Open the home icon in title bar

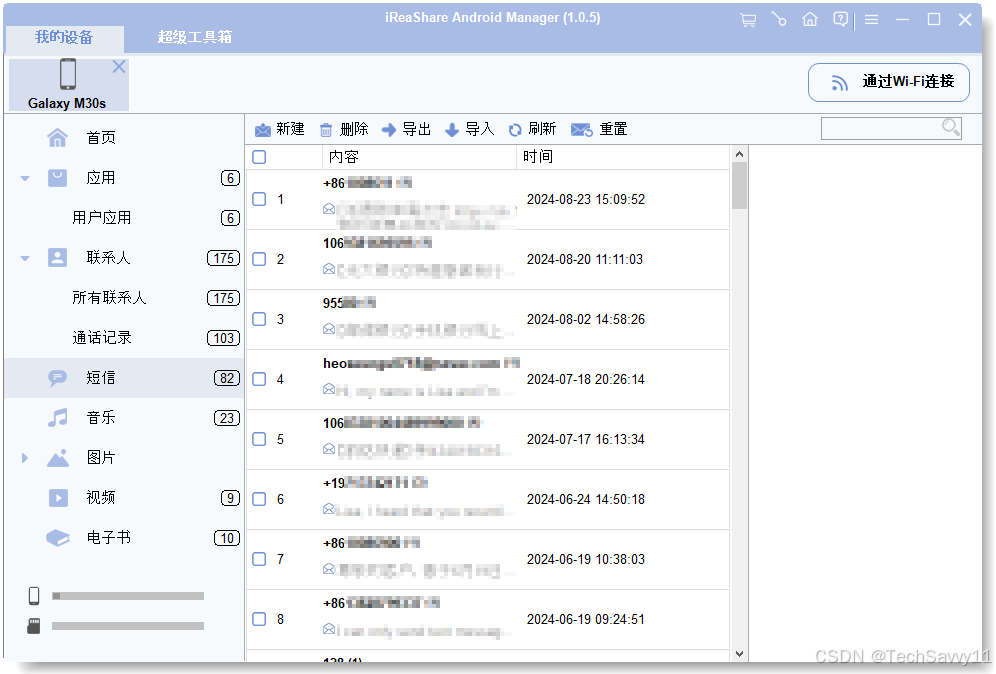[x=810, y=20]
